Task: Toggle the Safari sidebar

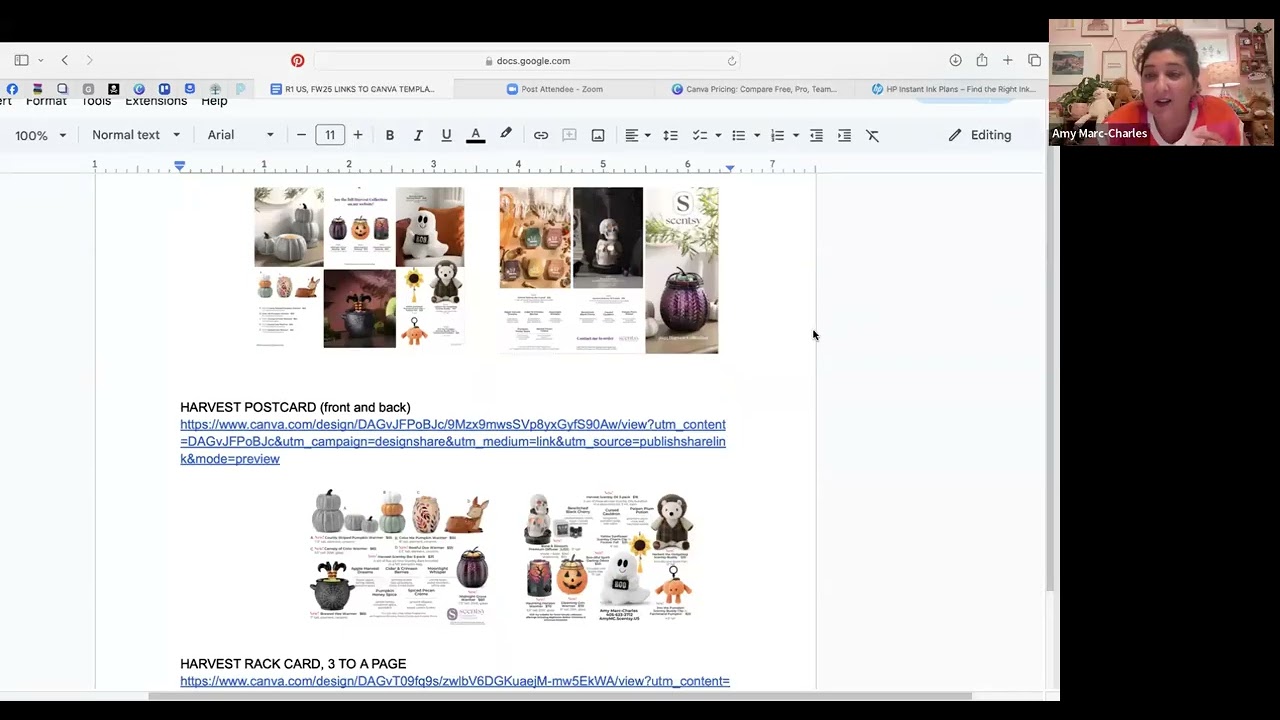Action: 21,61
